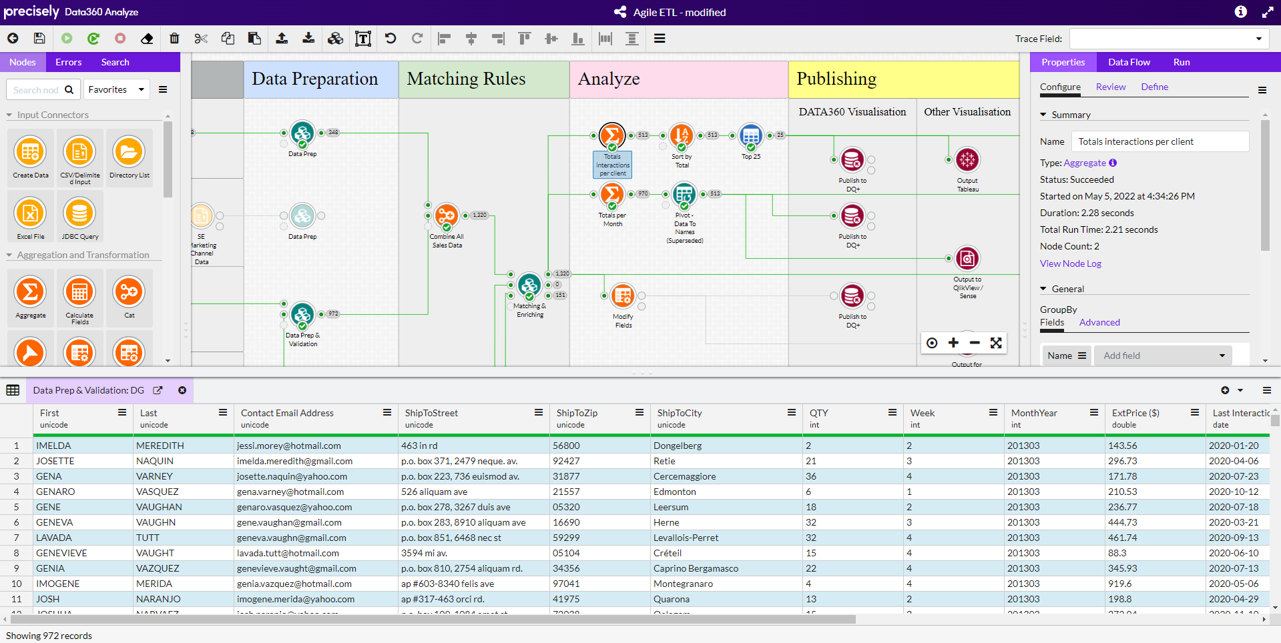
Task: Click the green Run play icon
Action: point(67,39)
